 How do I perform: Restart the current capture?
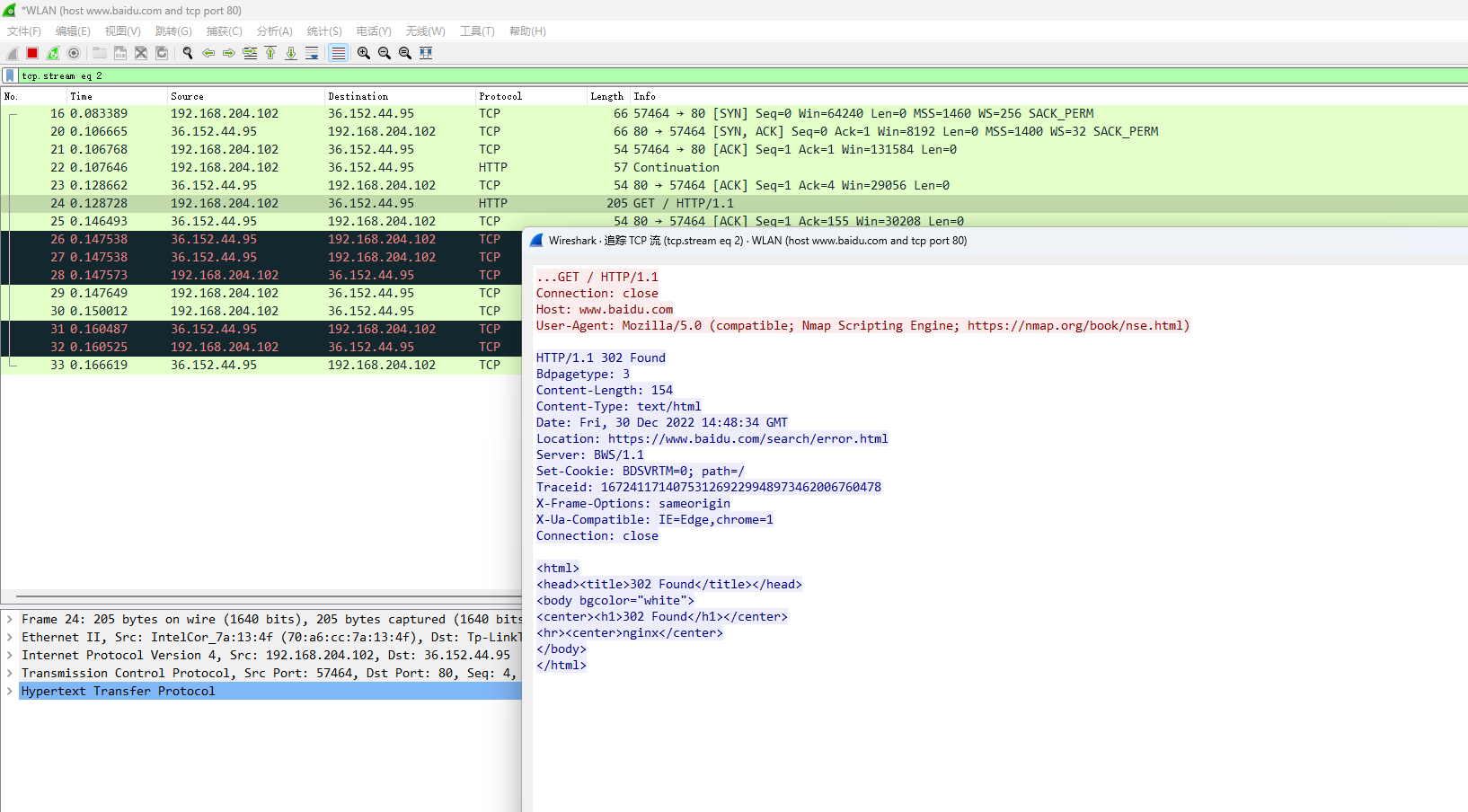coord(53,53)
